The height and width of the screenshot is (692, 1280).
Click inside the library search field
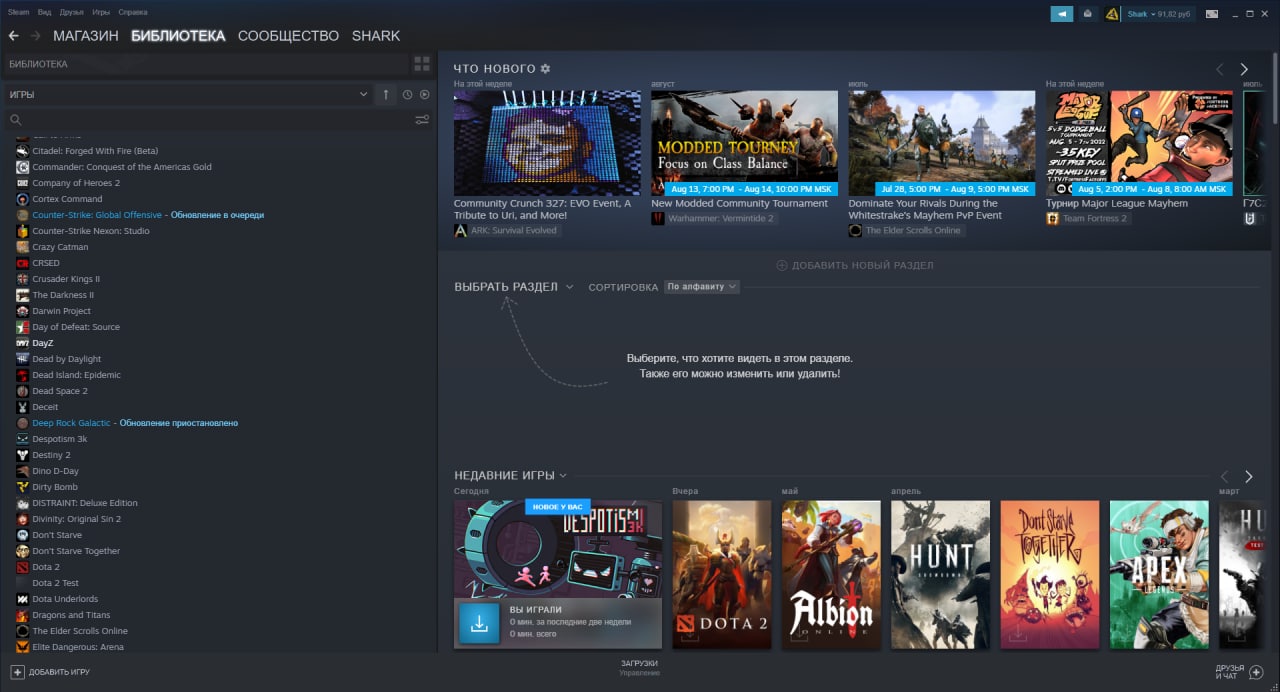tap(210, 120)
